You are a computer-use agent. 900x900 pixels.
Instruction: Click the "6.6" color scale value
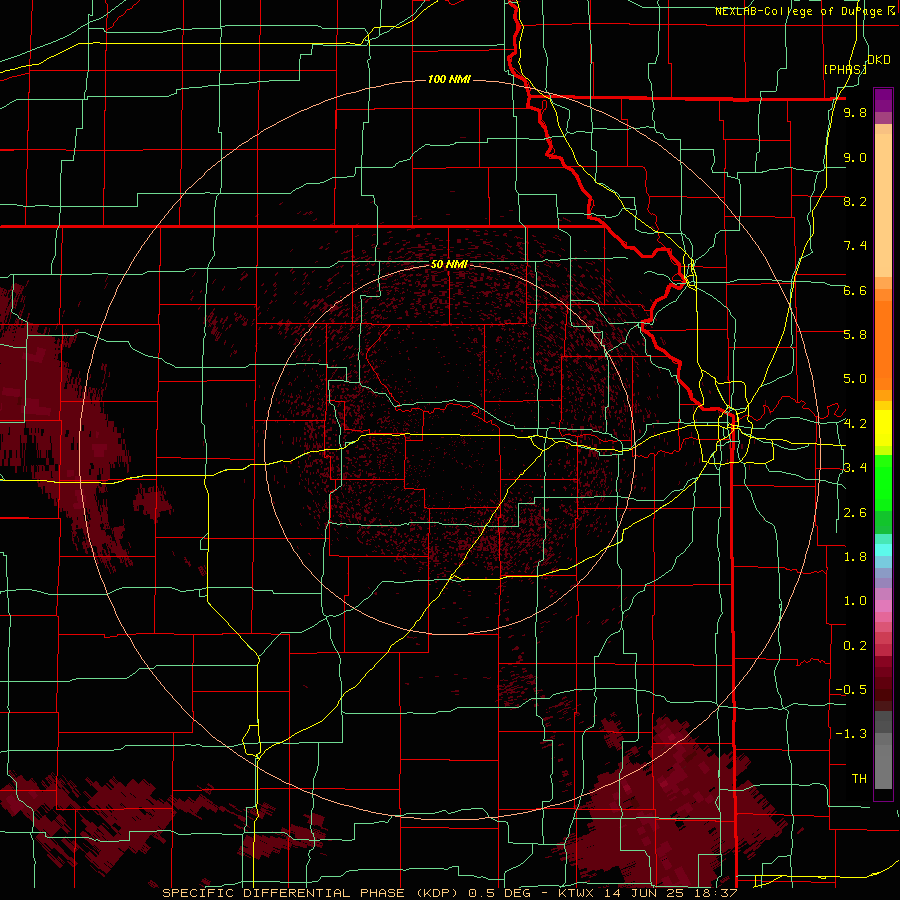[855, 290]
